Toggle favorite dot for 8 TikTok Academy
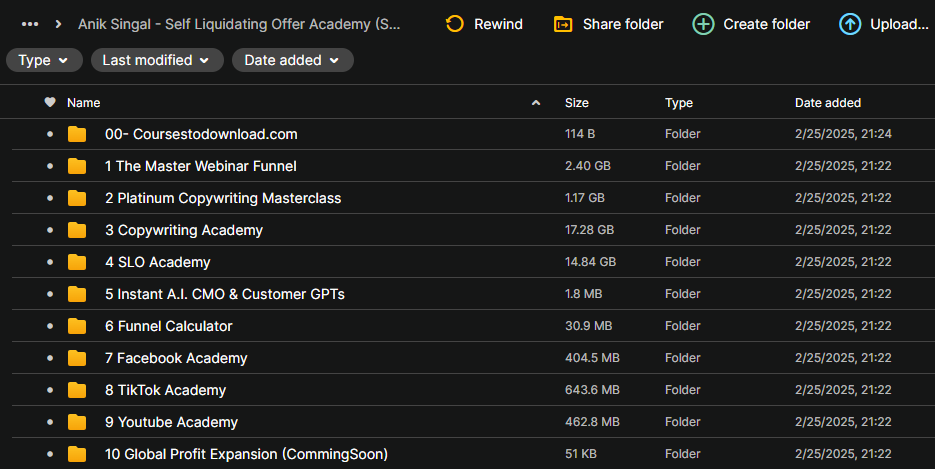The image size is (935, 469). (x=50, y=390)
